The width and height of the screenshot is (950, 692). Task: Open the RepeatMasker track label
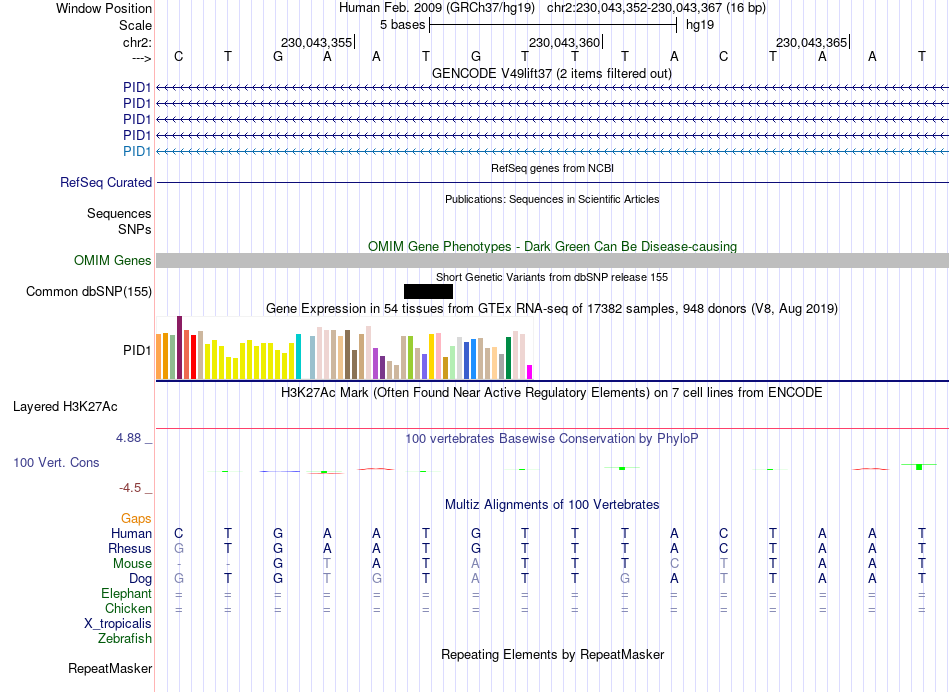pos(110,668)
